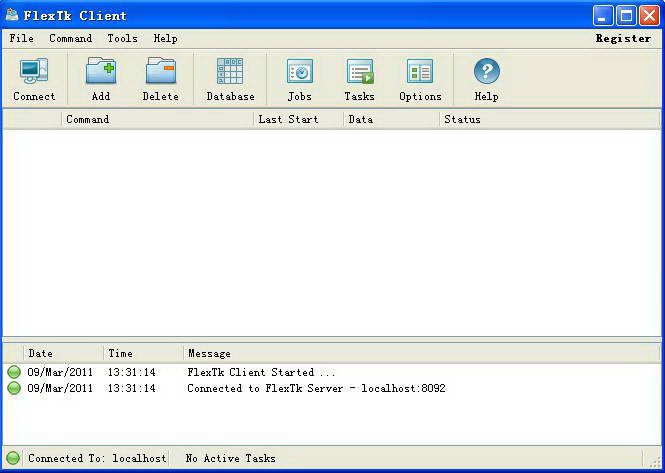The width and height of the screenshot is (665, 473).
Task: Minimize the FlexTk Client window
Action: click(602, 16)
